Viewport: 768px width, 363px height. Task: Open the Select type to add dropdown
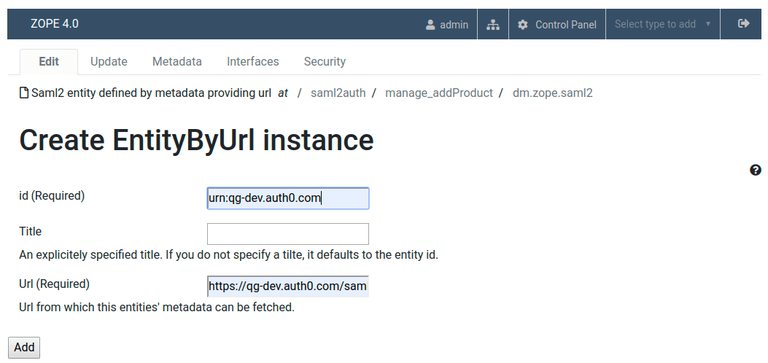(x=663, y=24)
